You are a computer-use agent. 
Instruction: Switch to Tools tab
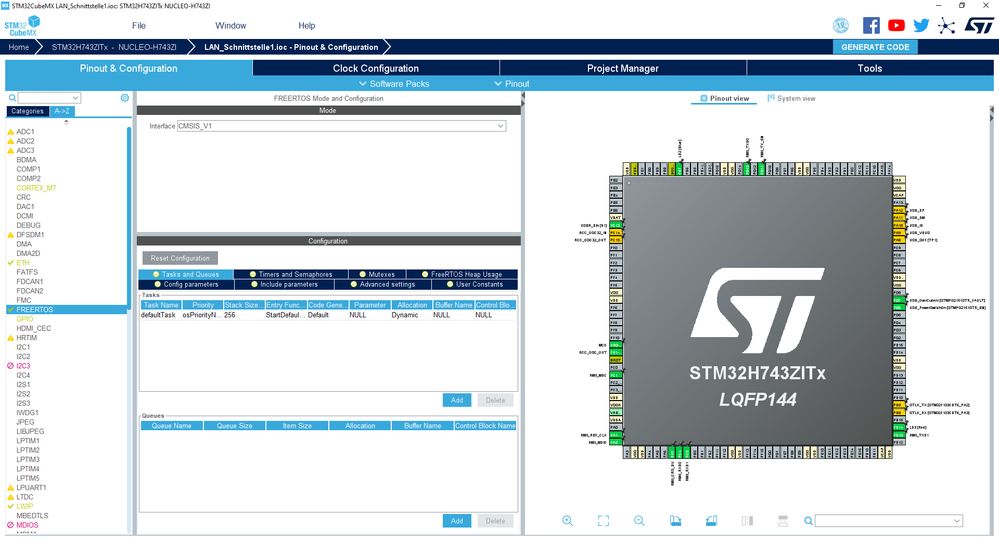870,68
